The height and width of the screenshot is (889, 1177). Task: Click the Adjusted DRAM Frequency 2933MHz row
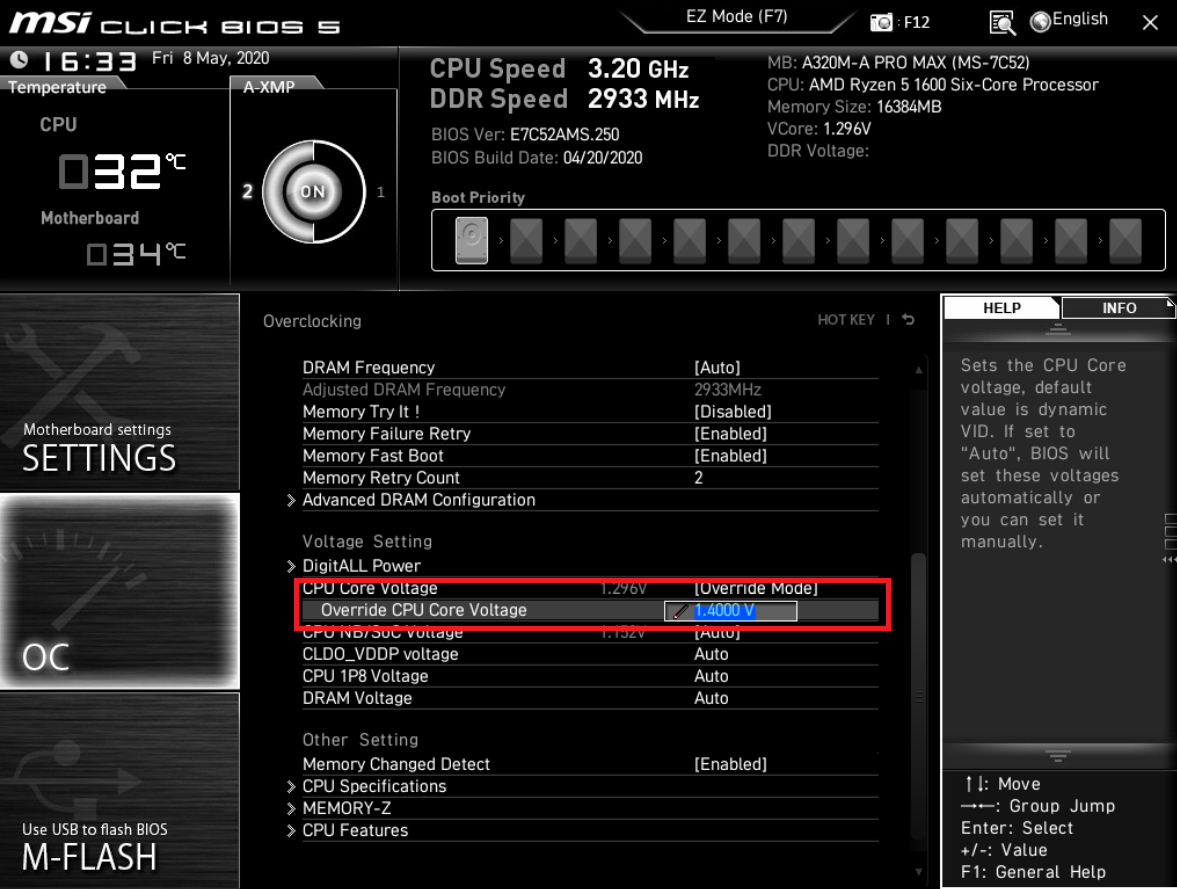(x=589, y=390)
